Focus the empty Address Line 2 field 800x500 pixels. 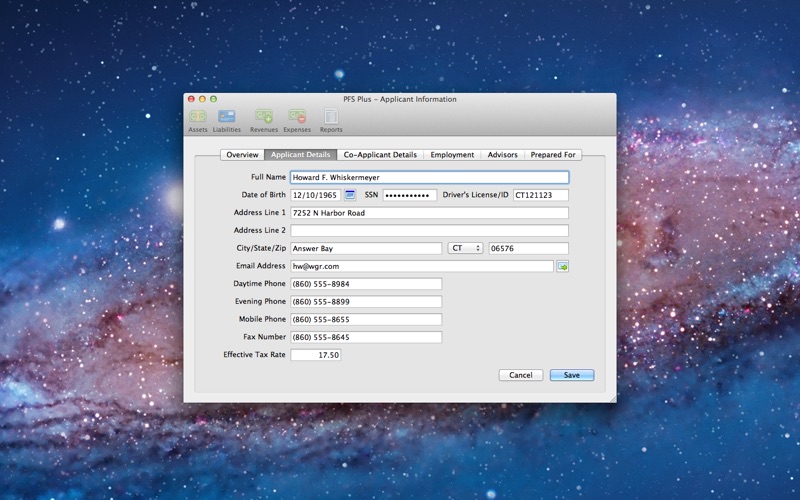click(428, 230)
